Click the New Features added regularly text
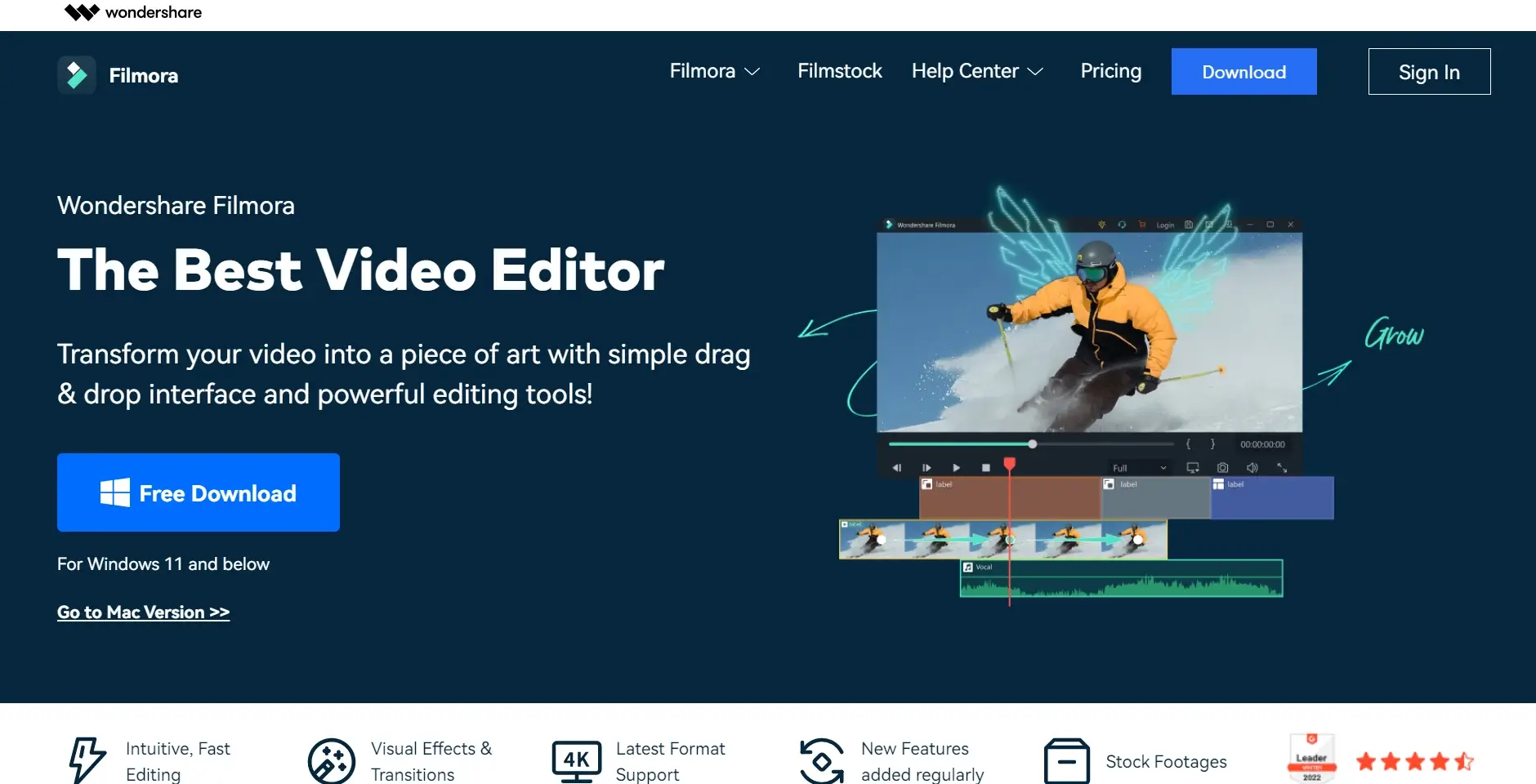Image resolution: width=1536 pixels, height=784 pixels. pyautogui.click(x=922, y=761)
